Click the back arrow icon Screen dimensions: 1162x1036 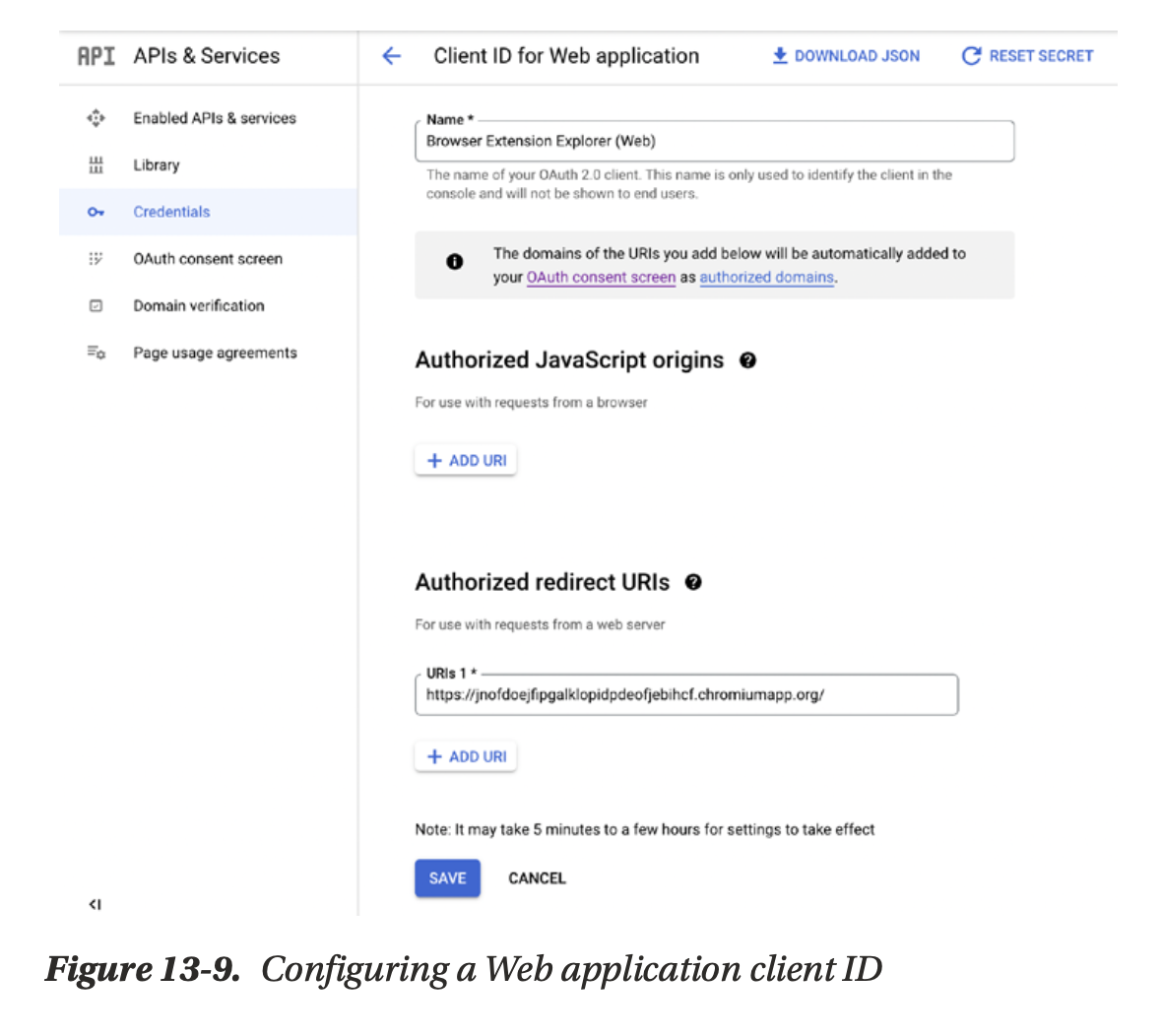(392, 56)
